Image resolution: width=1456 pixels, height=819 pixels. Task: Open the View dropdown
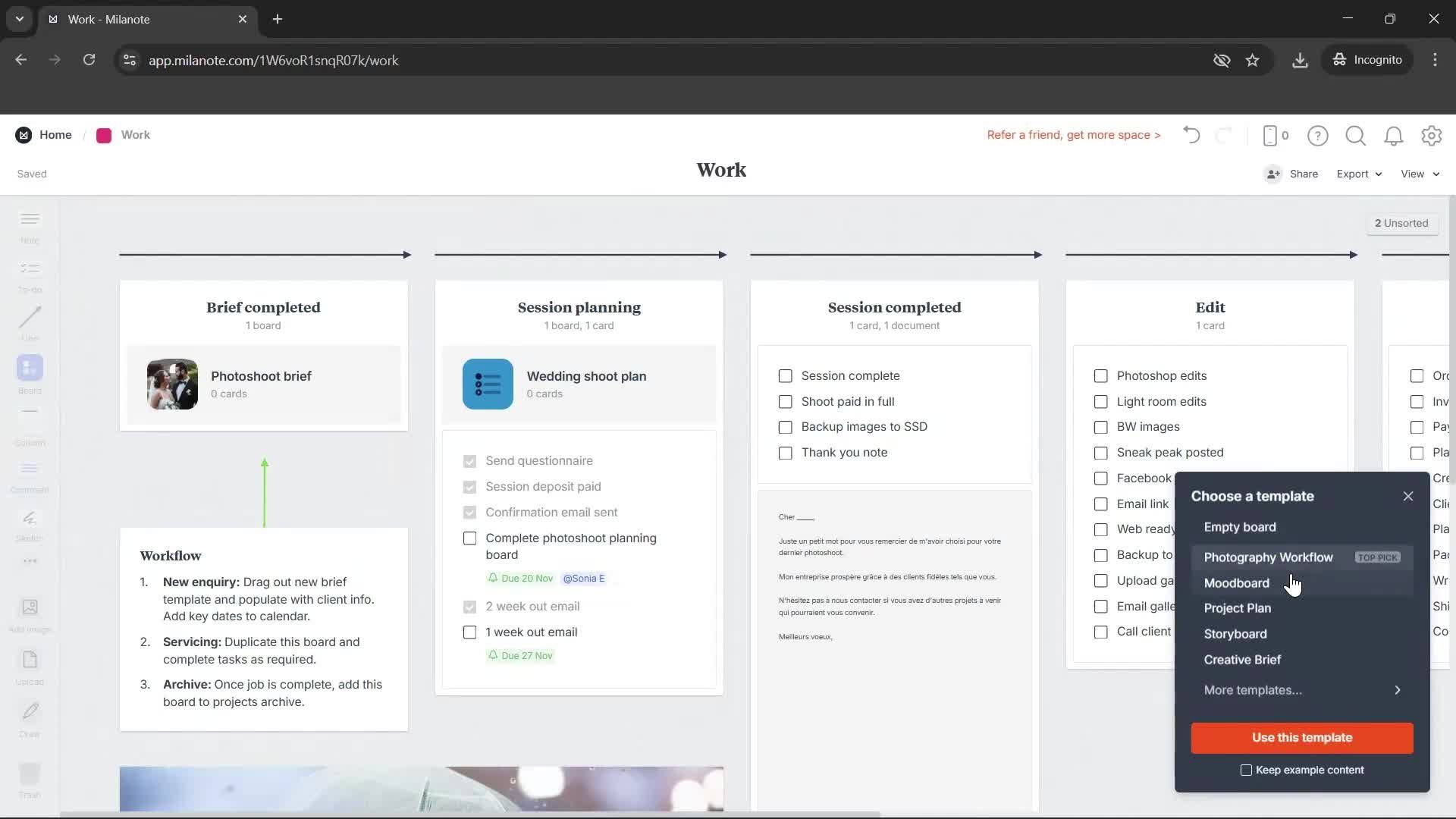[1417, 174]
